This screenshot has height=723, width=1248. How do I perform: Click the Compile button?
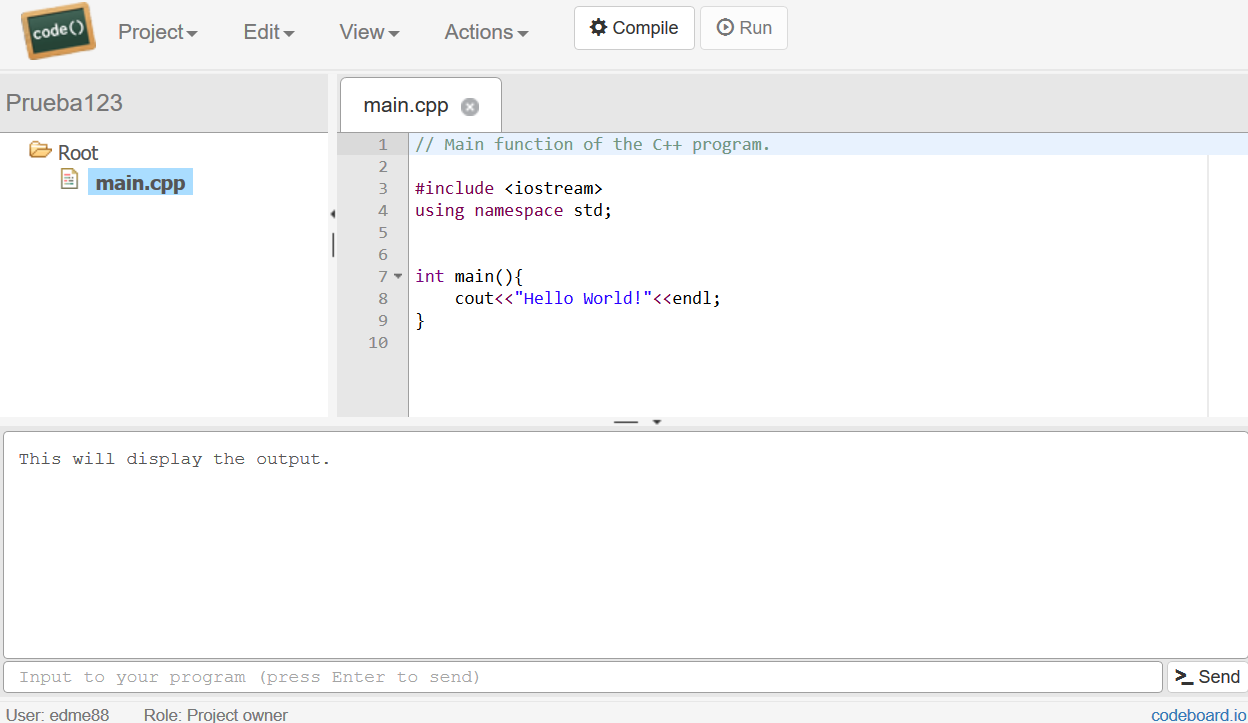tap(634, 28)
